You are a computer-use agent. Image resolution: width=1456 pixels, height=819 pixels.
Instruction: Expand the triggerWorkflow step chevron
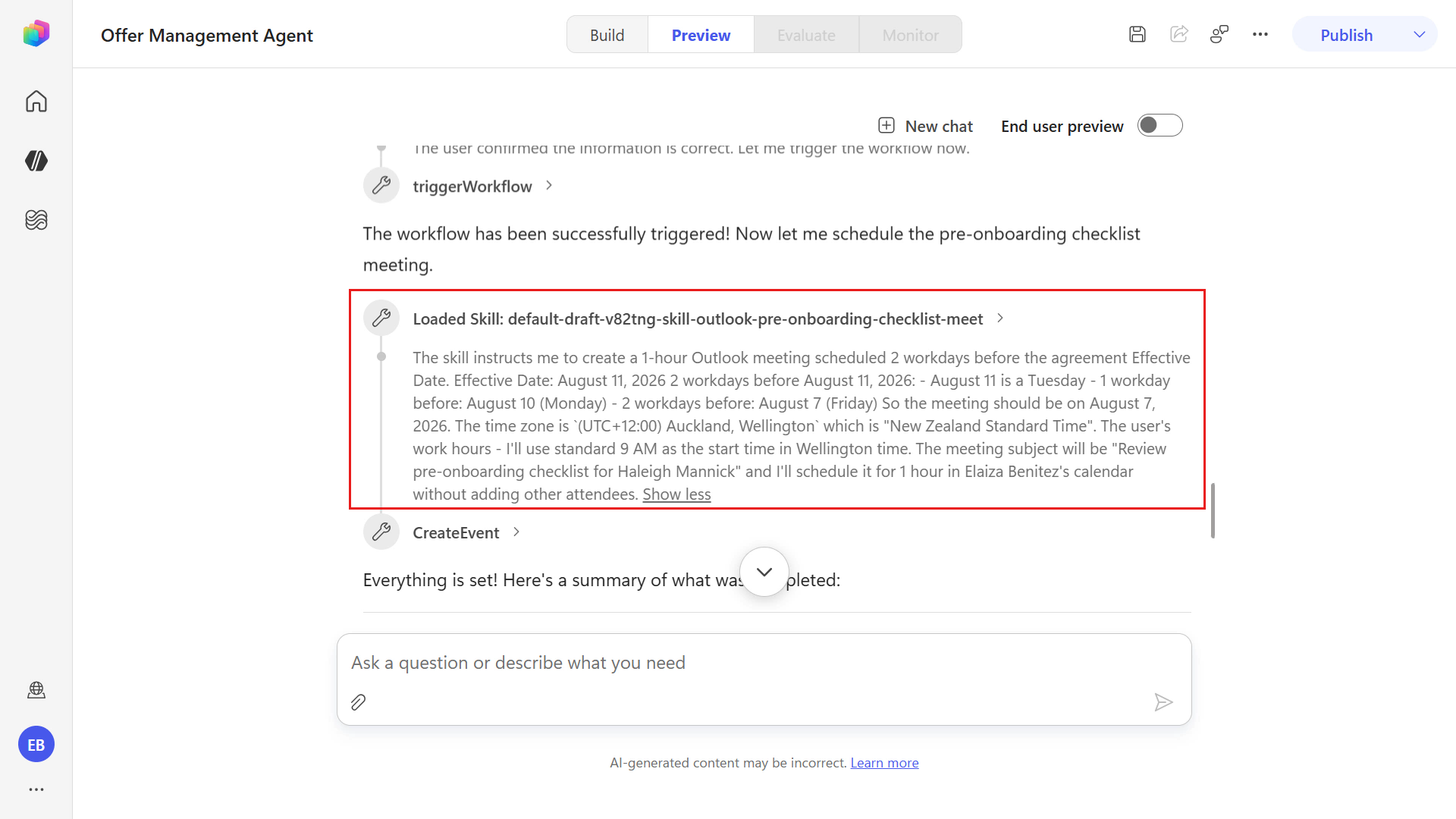pos(549,186)
